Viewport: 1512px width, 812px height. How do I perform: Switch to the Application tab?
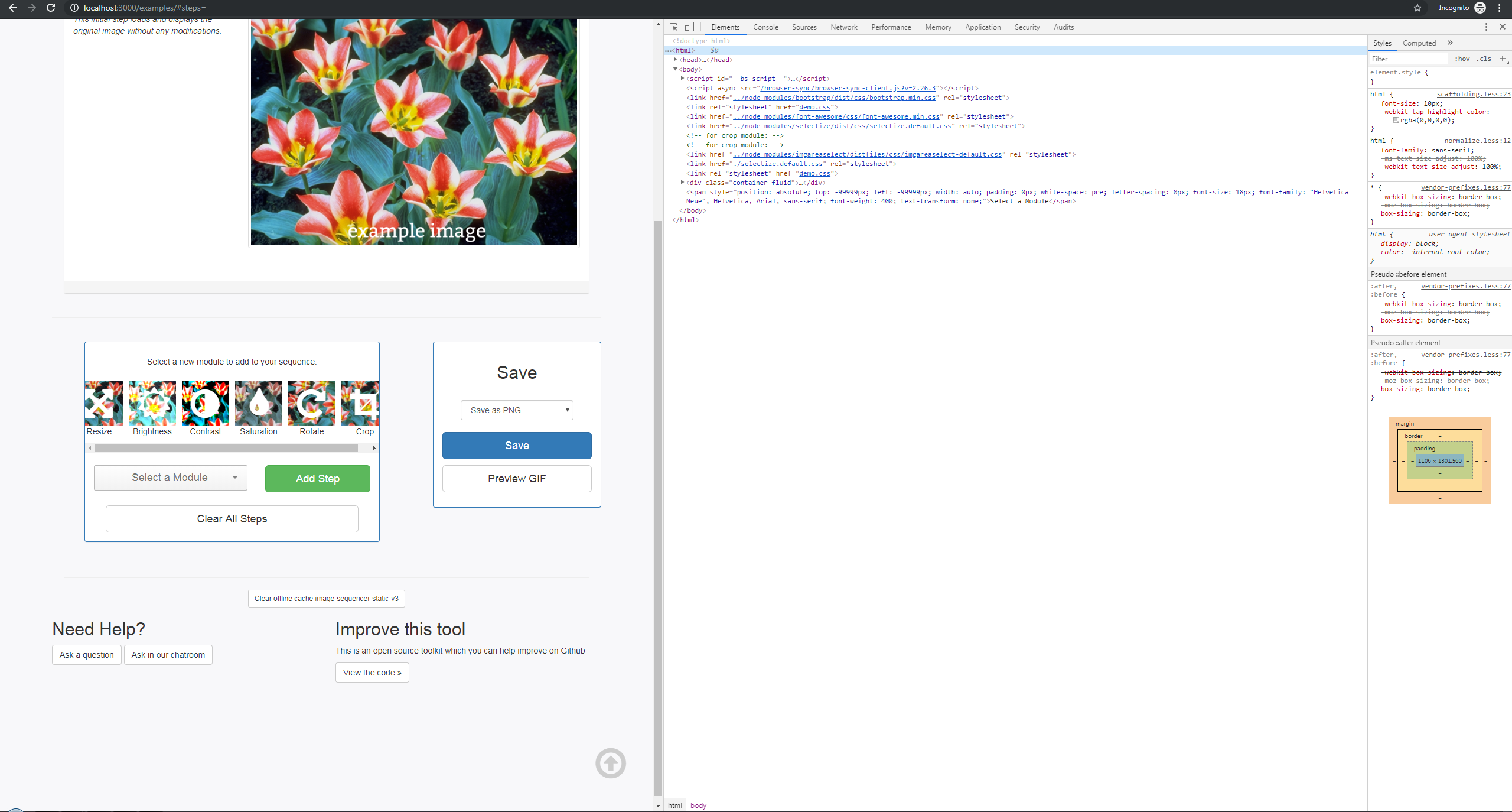(x=983, y=27)
